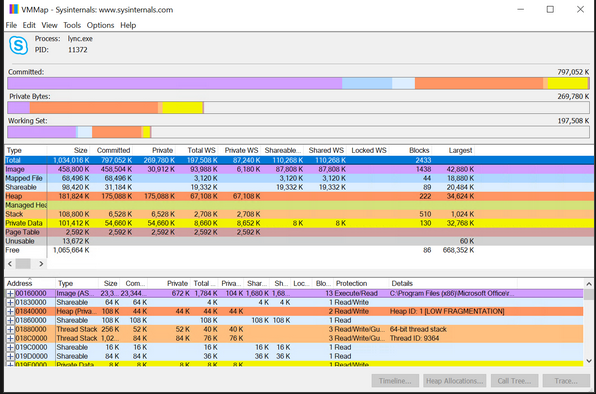Minimize the VMMap window
The image size is (596, 394).
(521, 9)
